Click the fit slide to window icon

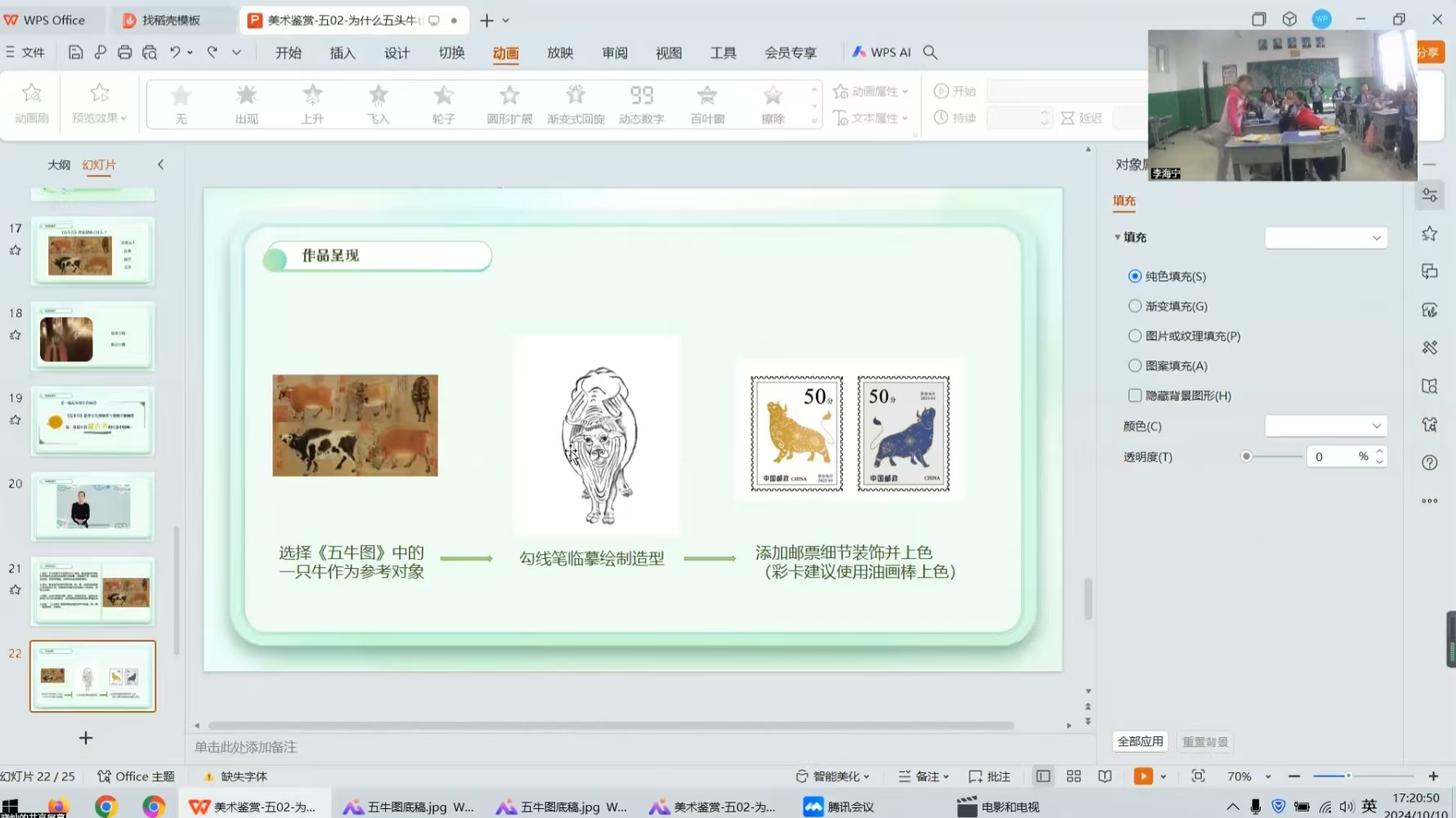click(1198, 776)
